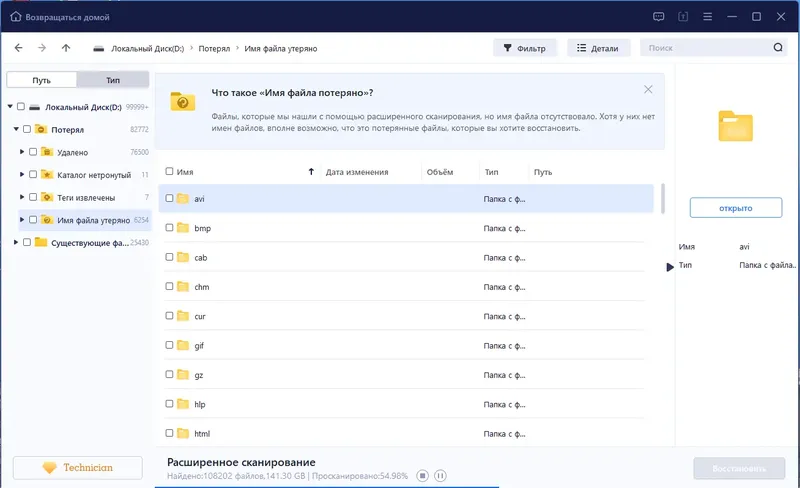This screenshot has height=488, width=800.
Task: Pause the scan with the pause icon
Action: tap(440, 476)
